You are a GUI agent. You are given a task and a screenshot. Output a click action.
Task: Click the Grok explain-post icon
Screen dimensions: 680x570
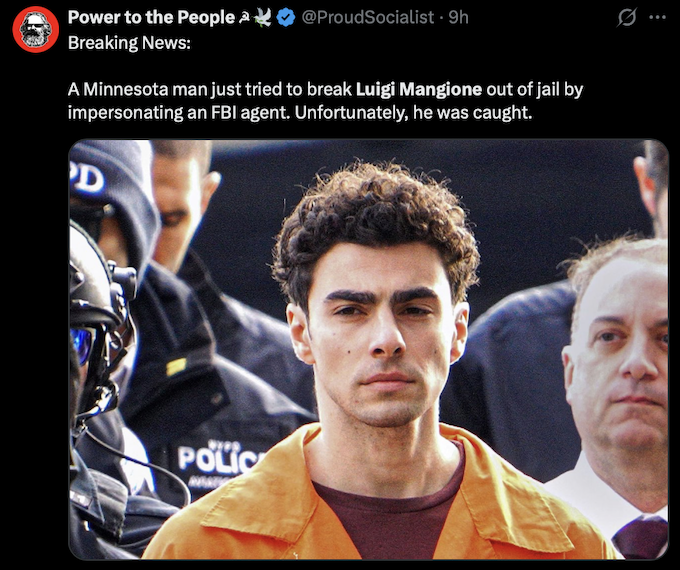coord(627,18)
